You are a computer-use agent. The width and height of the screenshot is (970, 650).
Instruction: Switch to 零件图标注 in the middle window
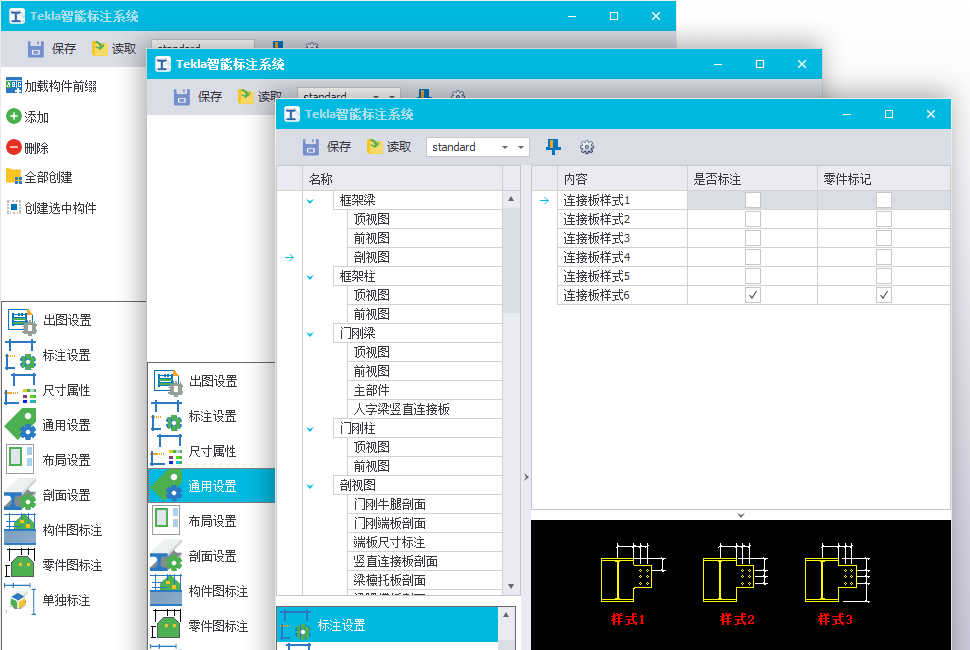tap(212, 626)
